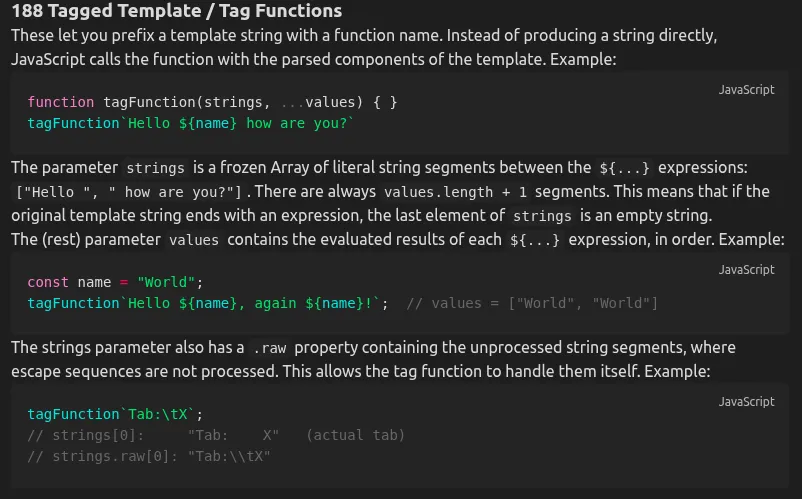
Task: Click the "Hello ${name} how are you?" template code line
Action: point(191,122)
